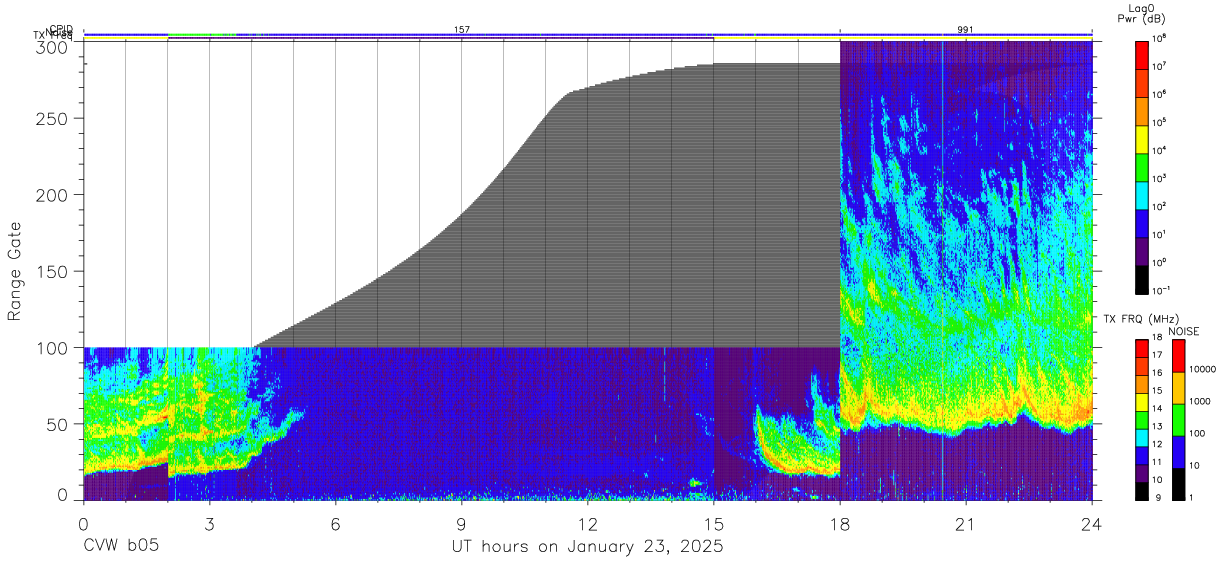Click the cyan segment of Lag0 power colorbar
This screenshot has width=1228, height=567.
pos(1143,195)
